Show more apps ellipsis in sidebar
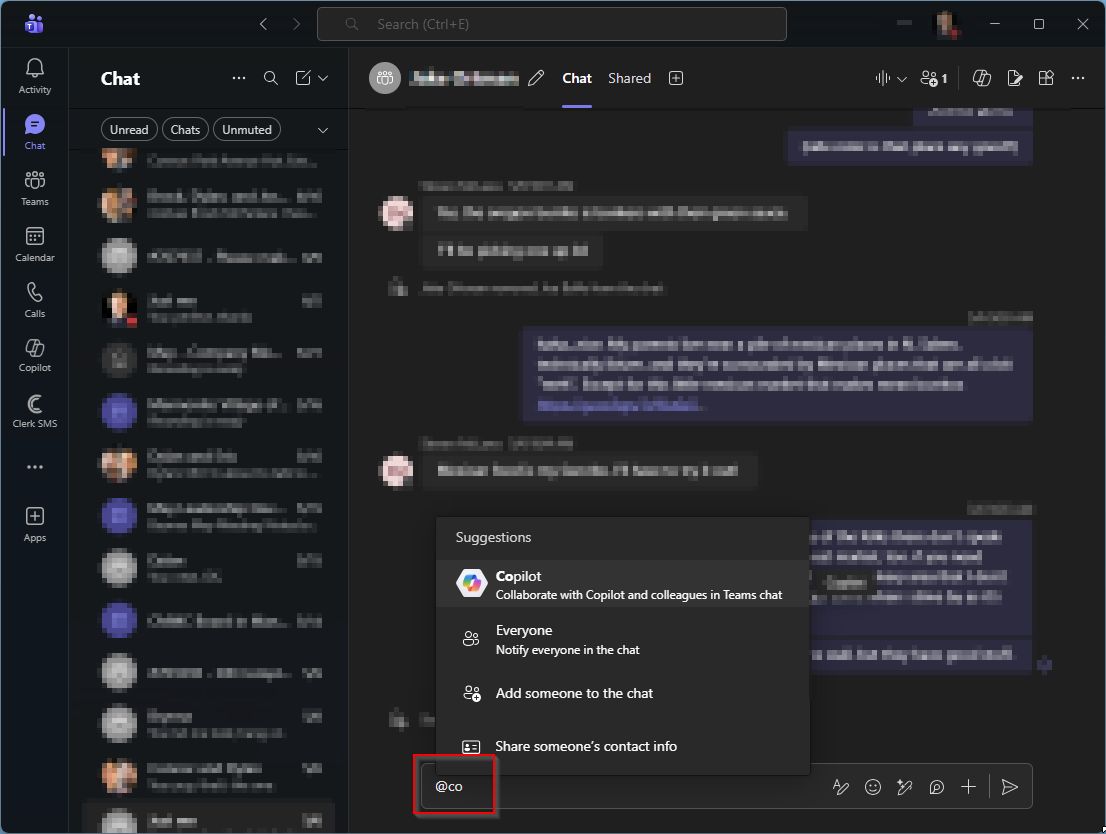1106x834 pixels. pos(35,467)
